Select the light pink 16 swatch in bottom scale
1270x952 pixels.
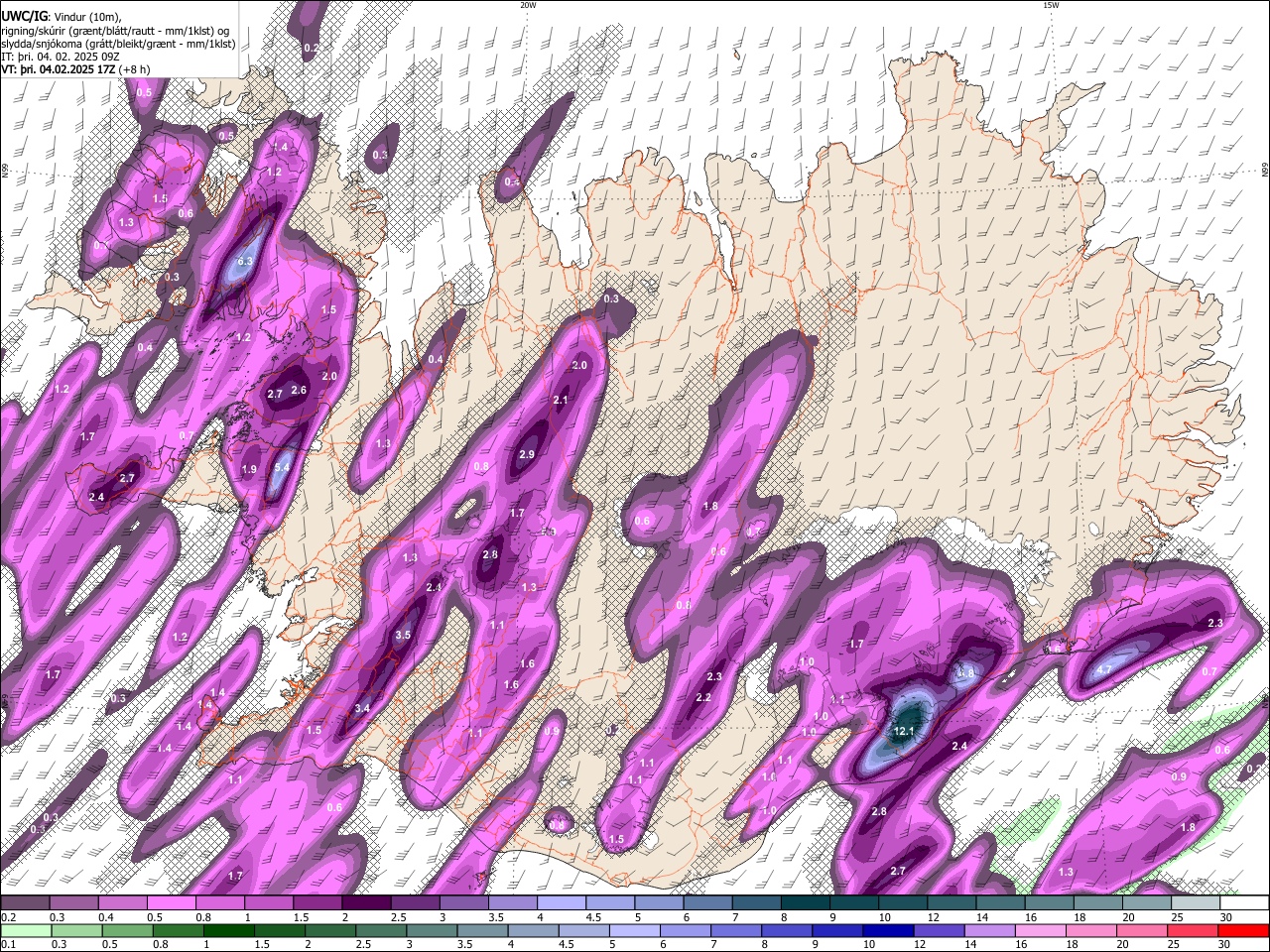point(1039,930)
